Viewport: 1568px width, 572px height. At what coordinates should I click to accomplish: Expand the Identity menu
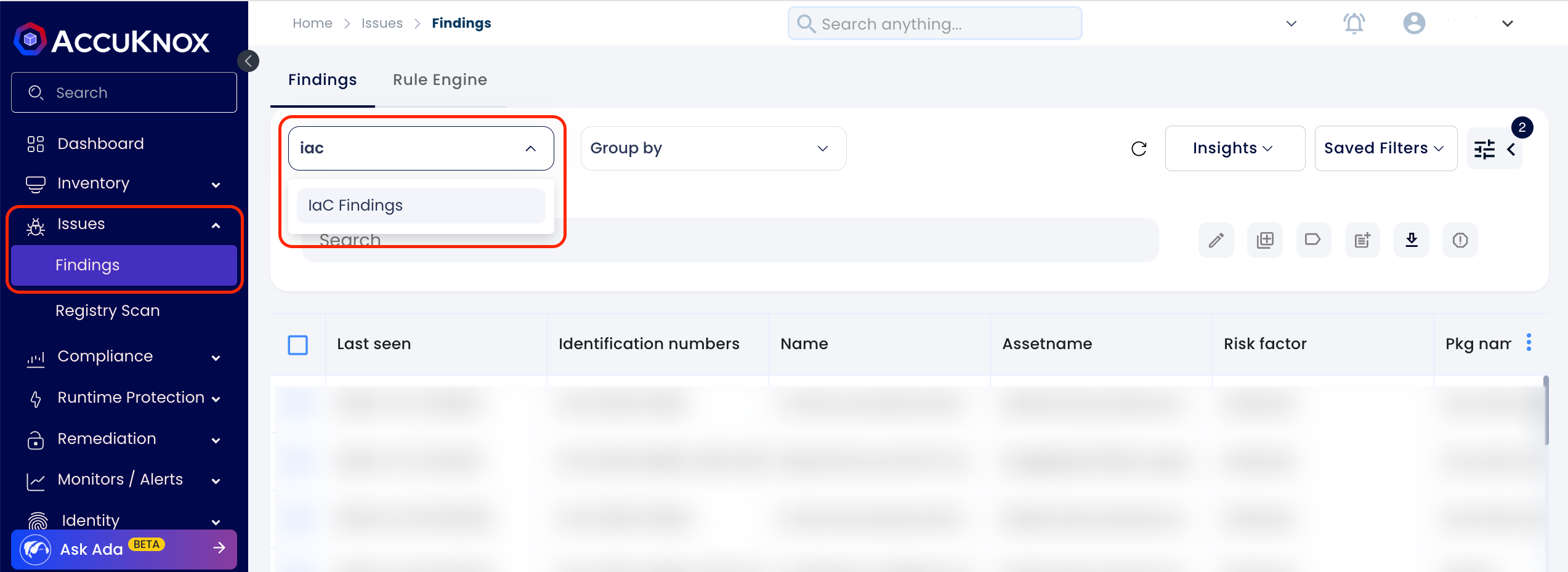click(x=123, y=520)
